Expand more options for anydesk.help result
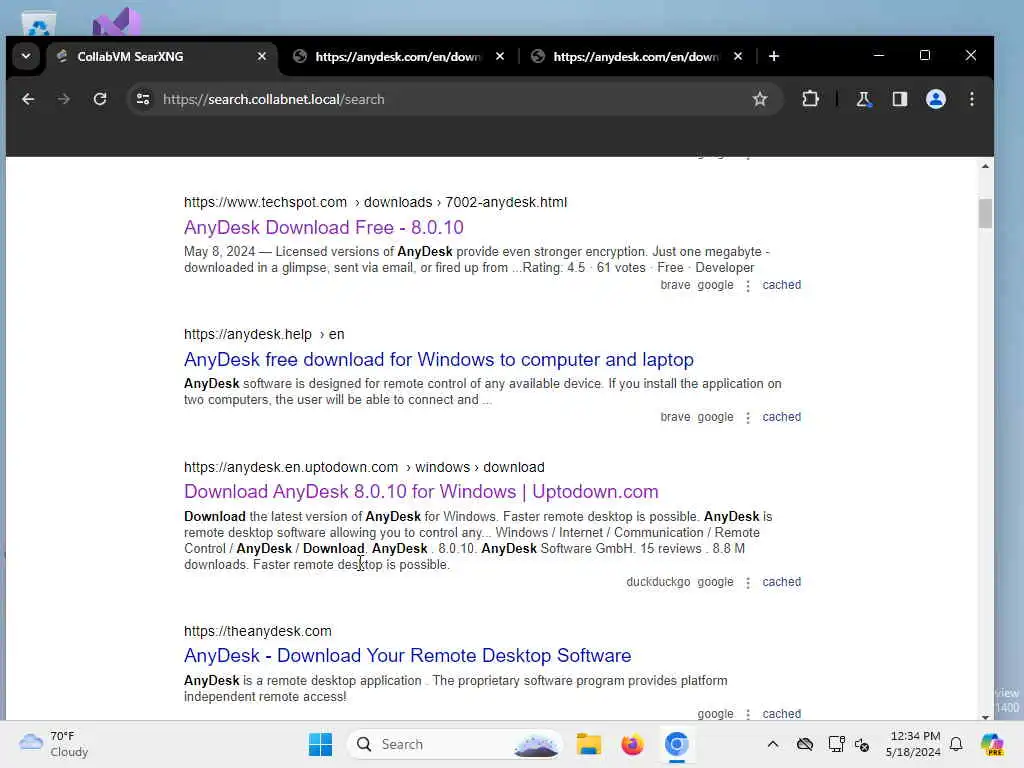The image size is (1024, 768). pos(748,417)
